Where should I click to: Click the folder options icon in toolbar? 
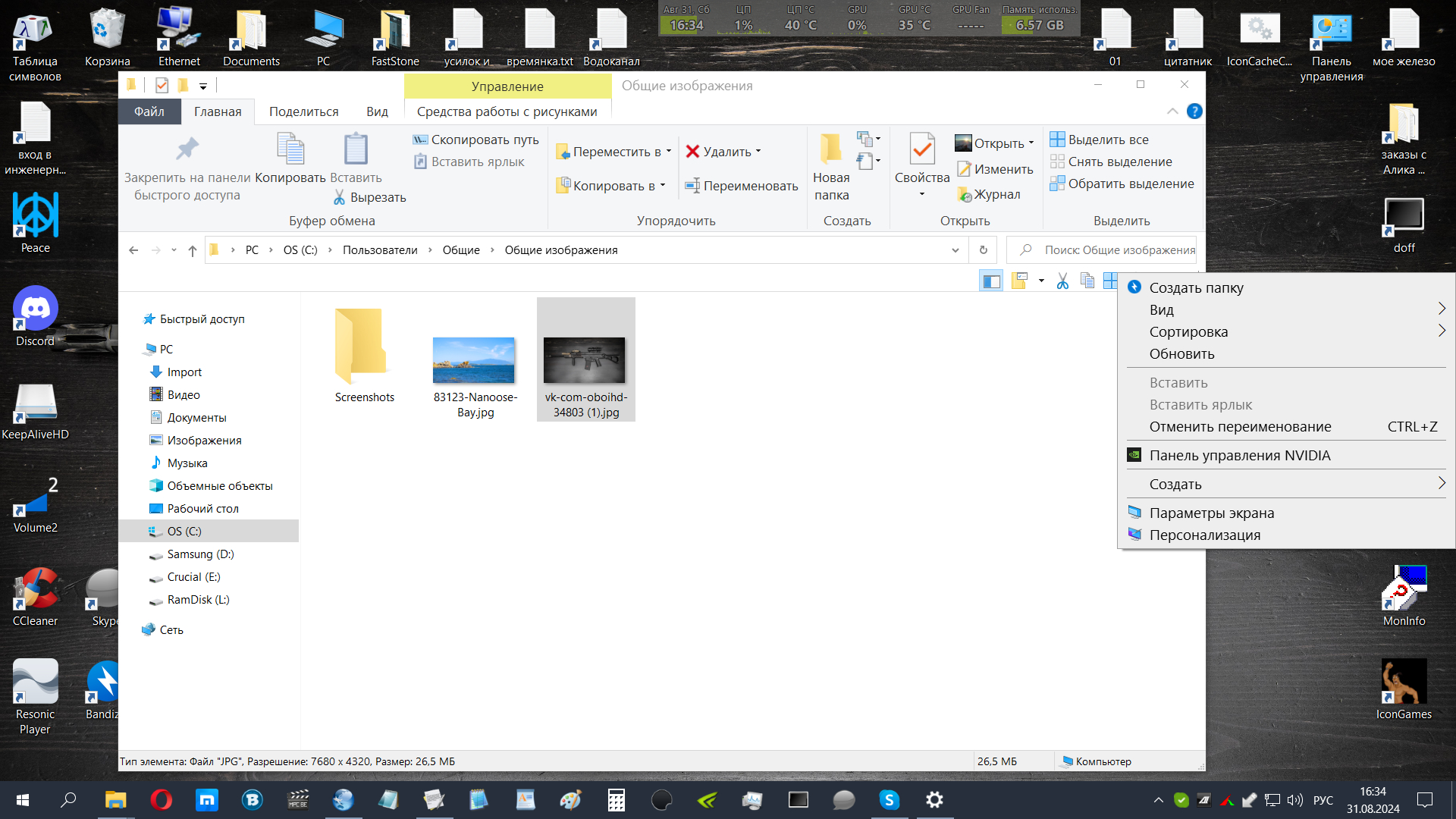(1019, 281)
